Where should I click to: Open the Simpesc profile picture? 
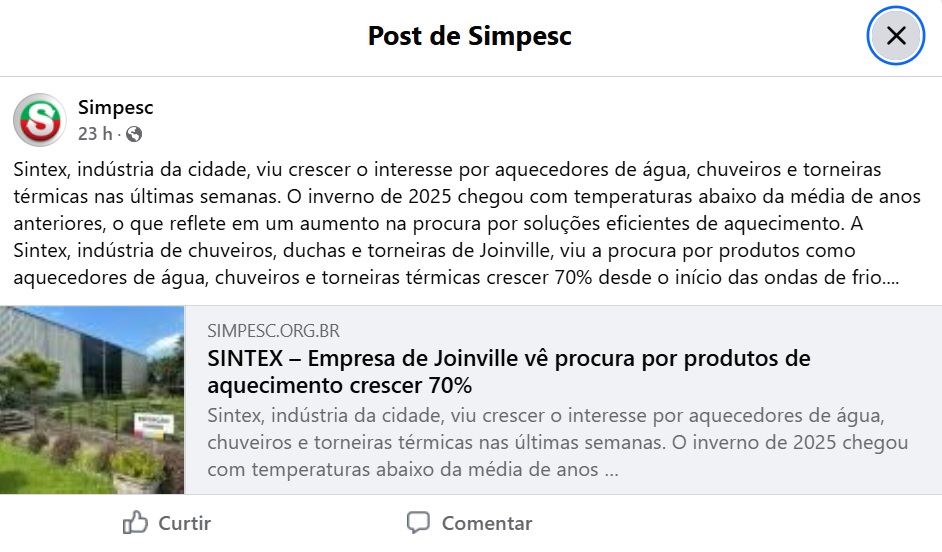point(40,120)
